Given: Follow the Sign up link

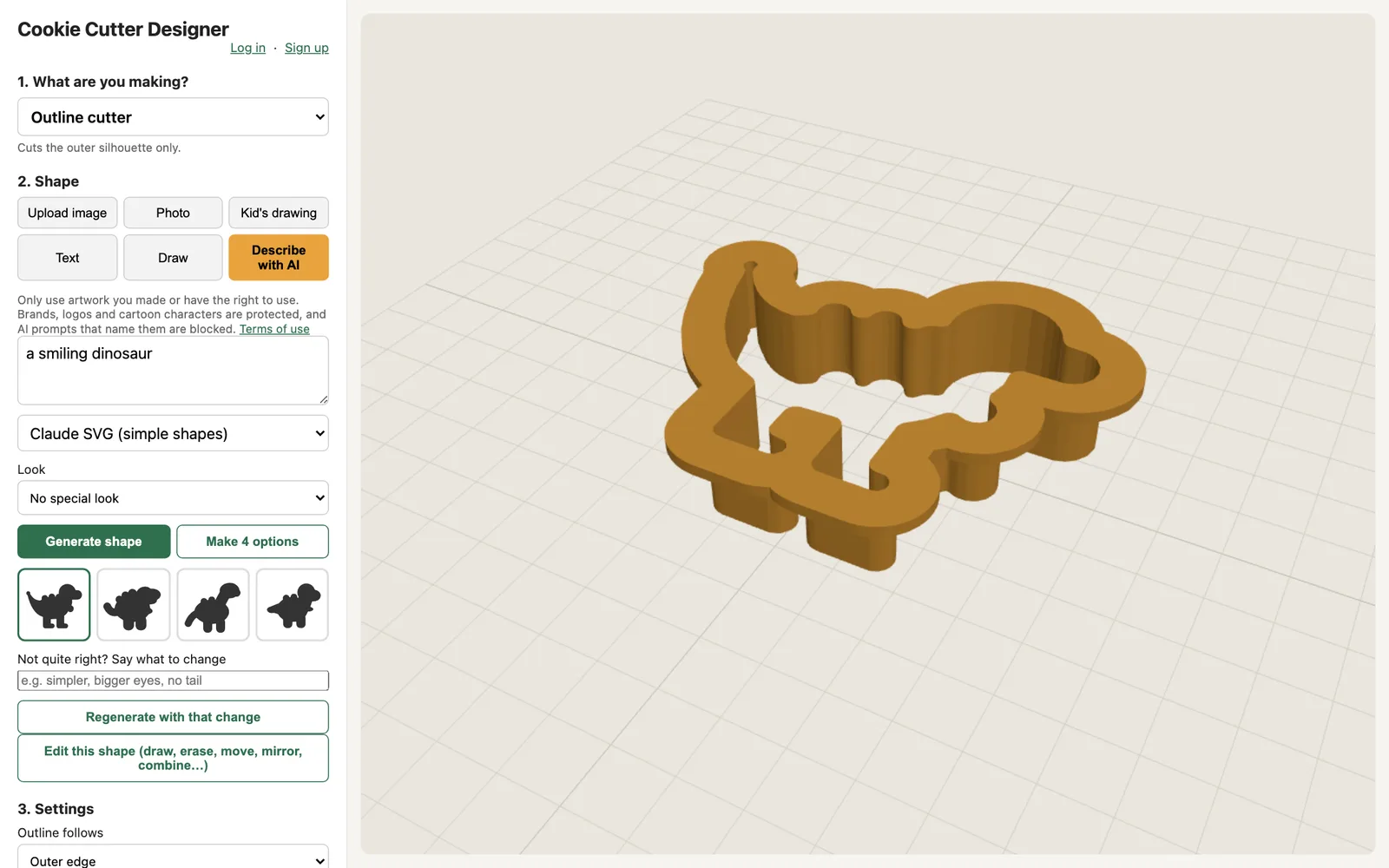Looking at the screenshot, I should [x=306, y=48].
